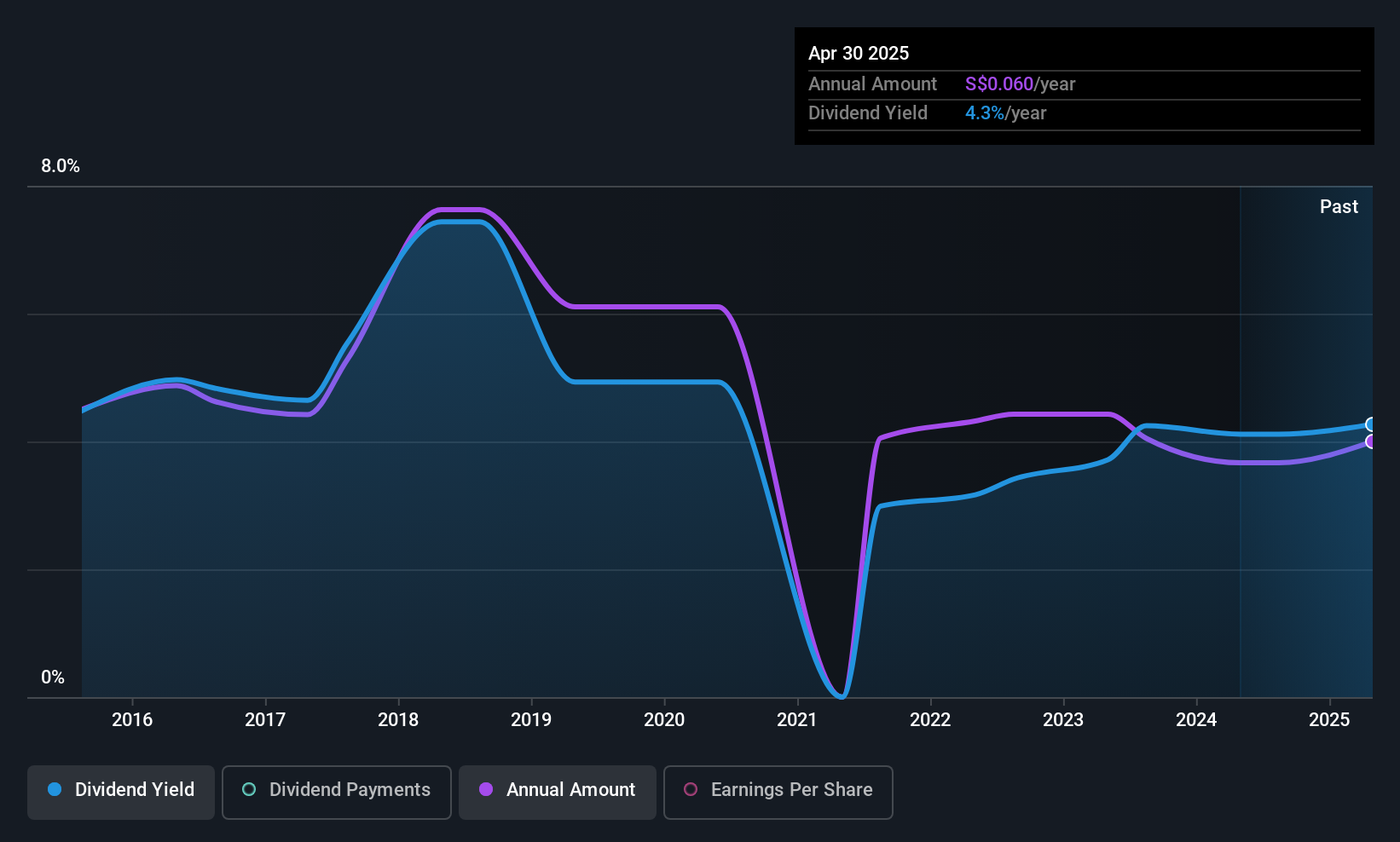
Task: Click the 0% y-axis label
Action: 53,678
